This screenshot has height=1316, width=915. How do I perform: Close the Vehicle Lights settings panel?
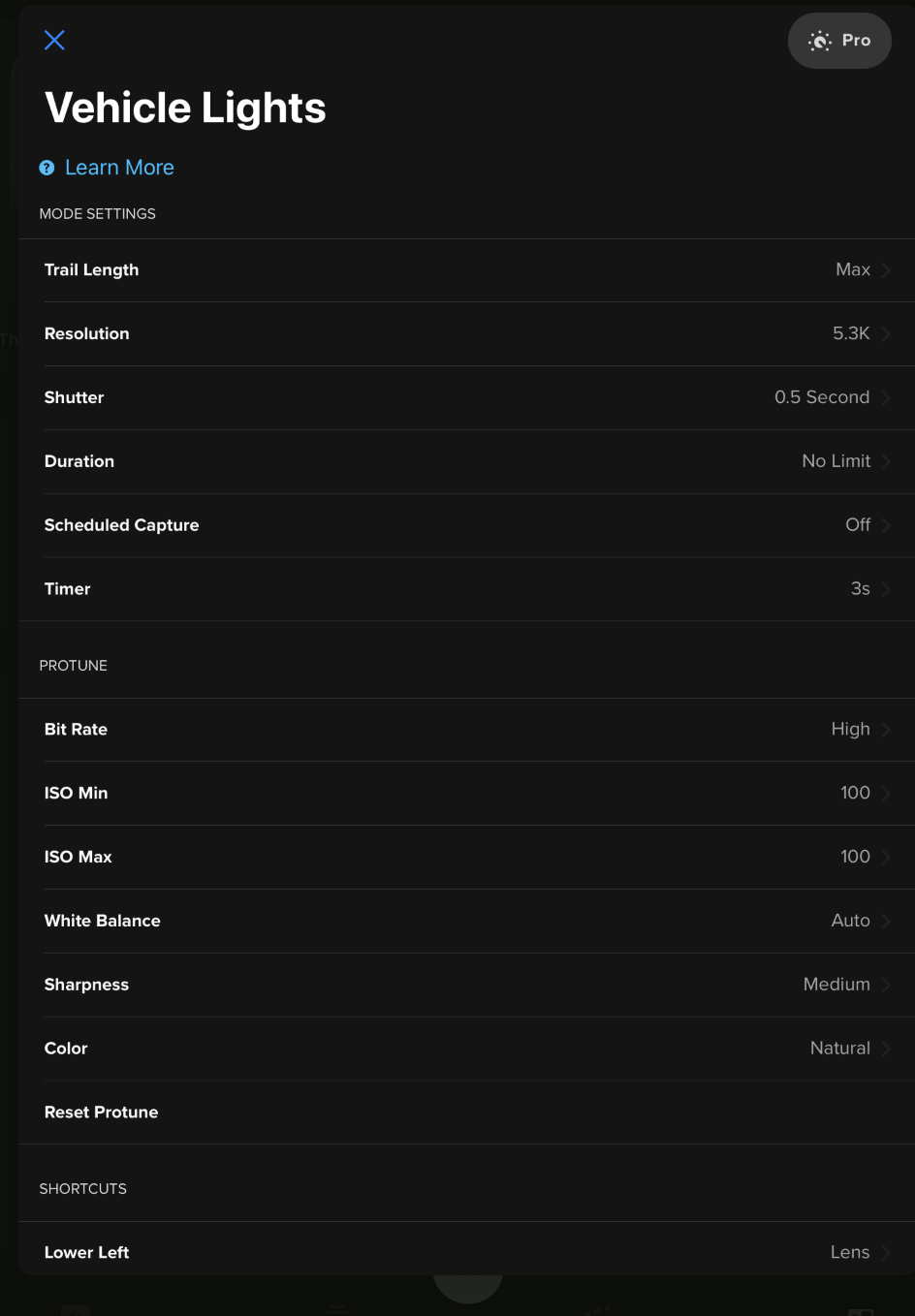point(54,40)
